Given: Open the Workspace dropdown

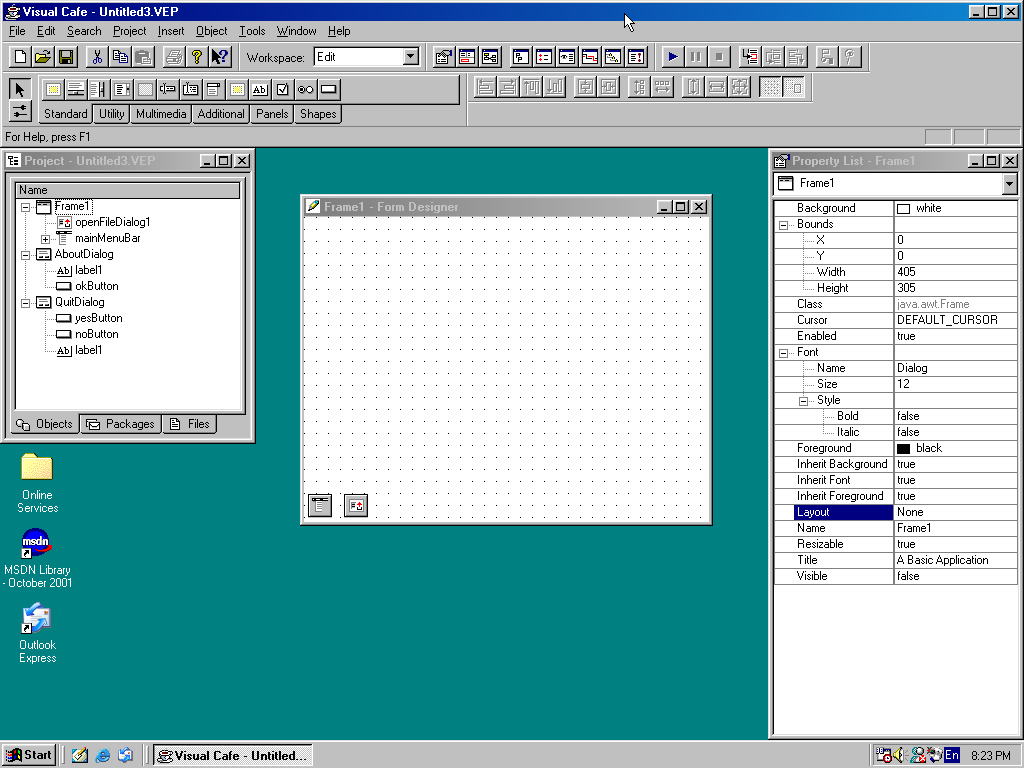Looking at the screenshot, I should click(x=410, y=57).
